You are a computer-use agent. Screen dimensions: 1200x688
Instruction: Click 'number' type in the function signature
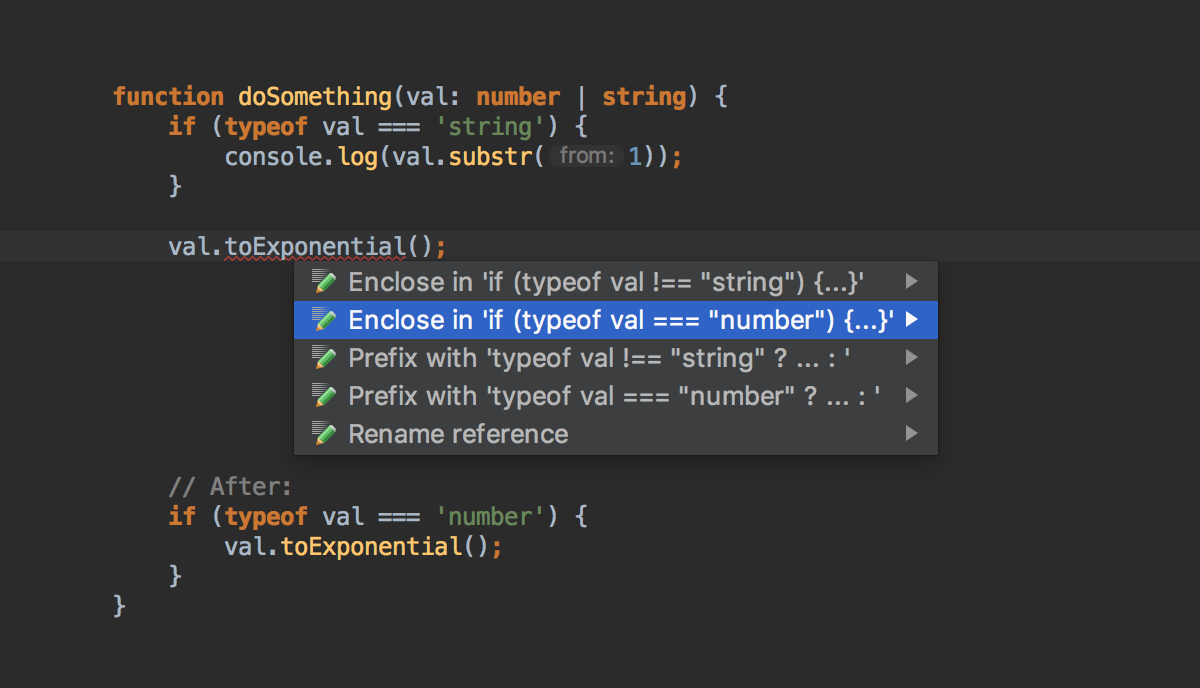coord(518,97)
